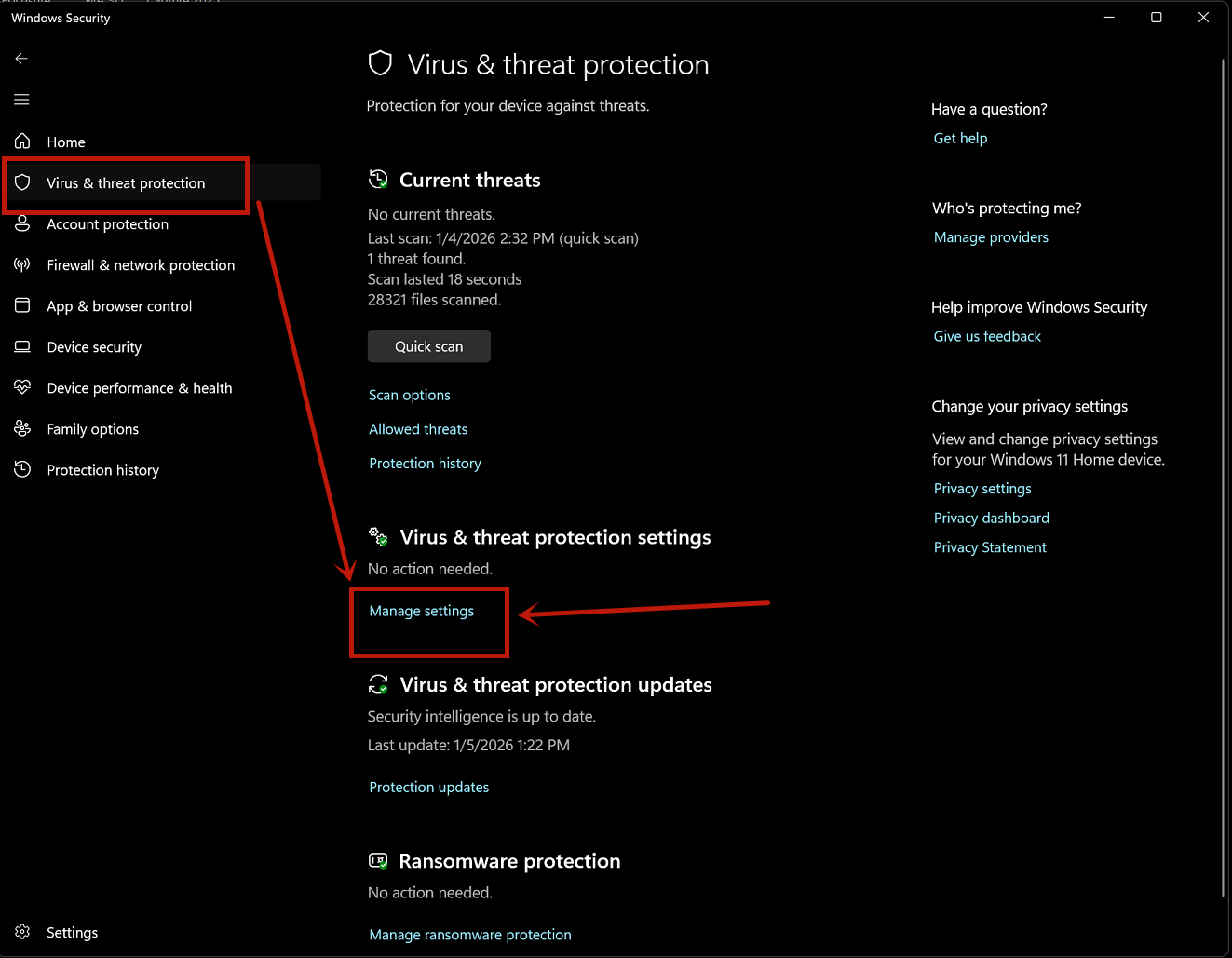Click the Account protection person icon
1232x958 pixels.
tap(22, 224)
